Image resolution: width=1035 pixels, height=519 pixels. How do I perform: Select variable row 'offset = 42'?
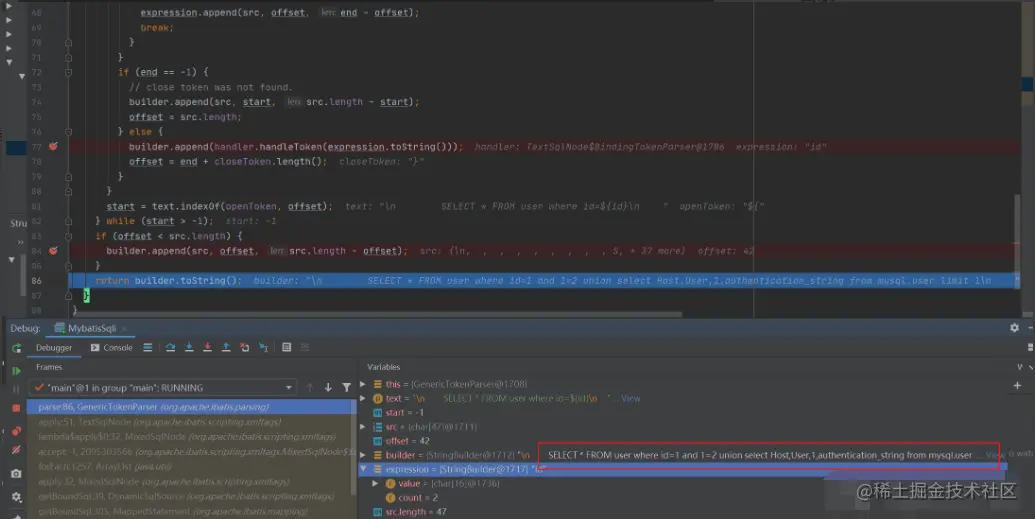(x=683, y=440)
